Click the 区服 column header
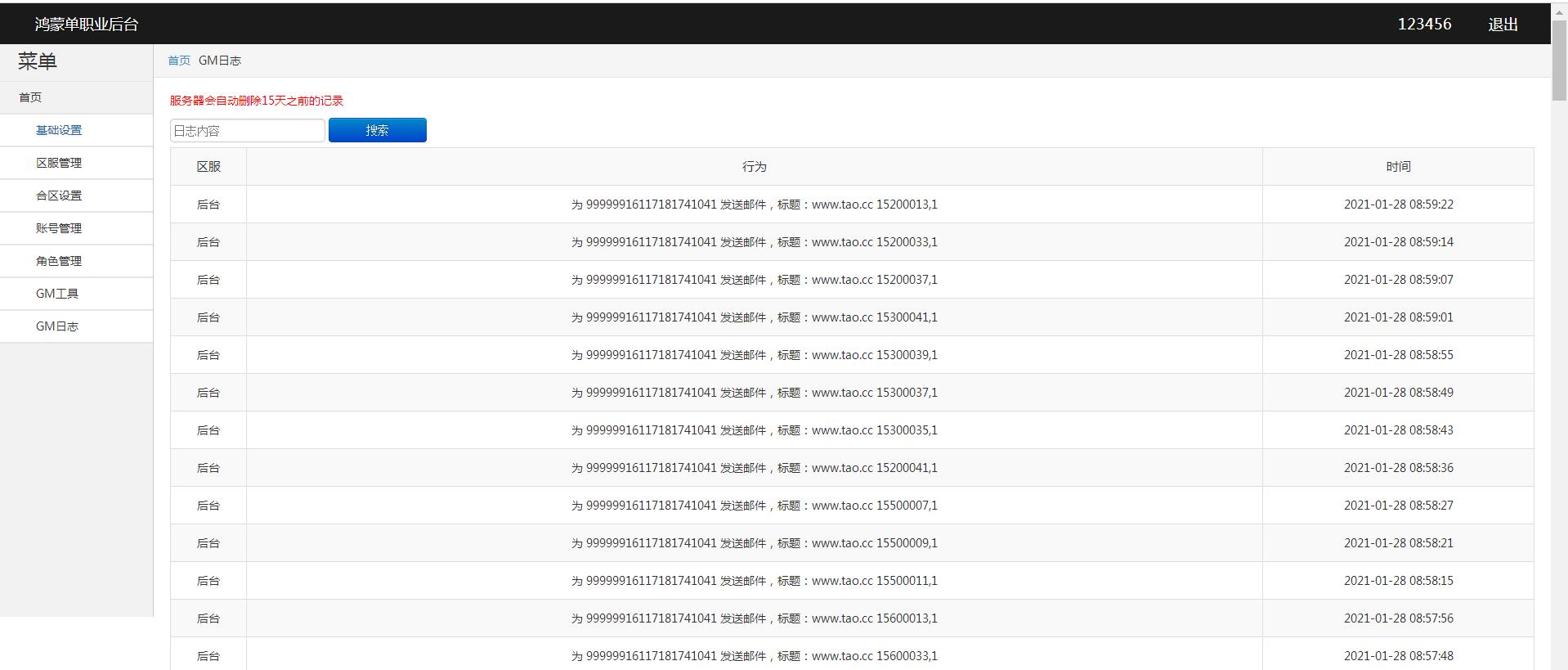 pyautogui.click(x=208, y=167)
